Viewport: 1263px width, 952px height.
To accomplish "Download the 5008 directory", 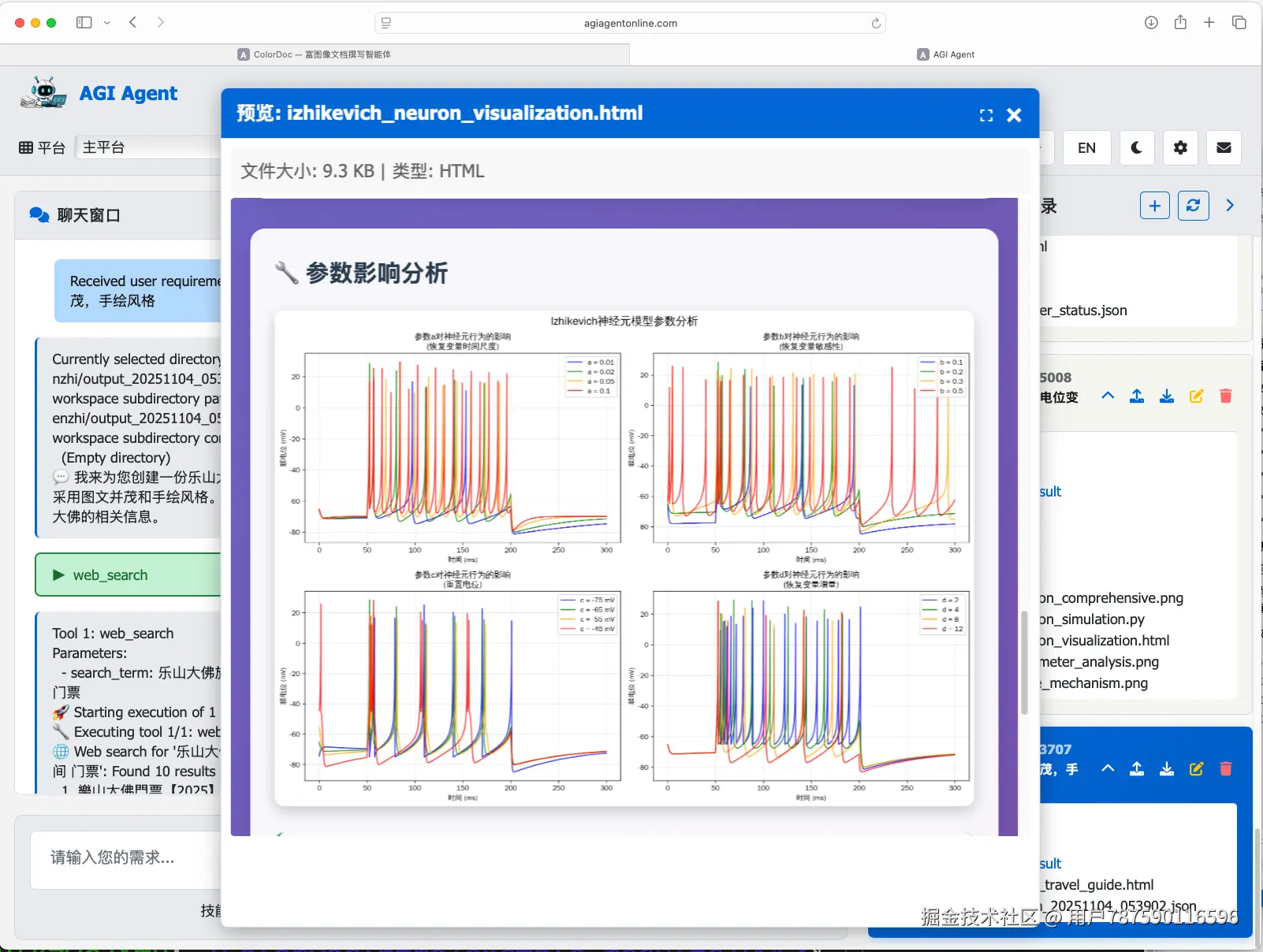I will click(1167, 396).
